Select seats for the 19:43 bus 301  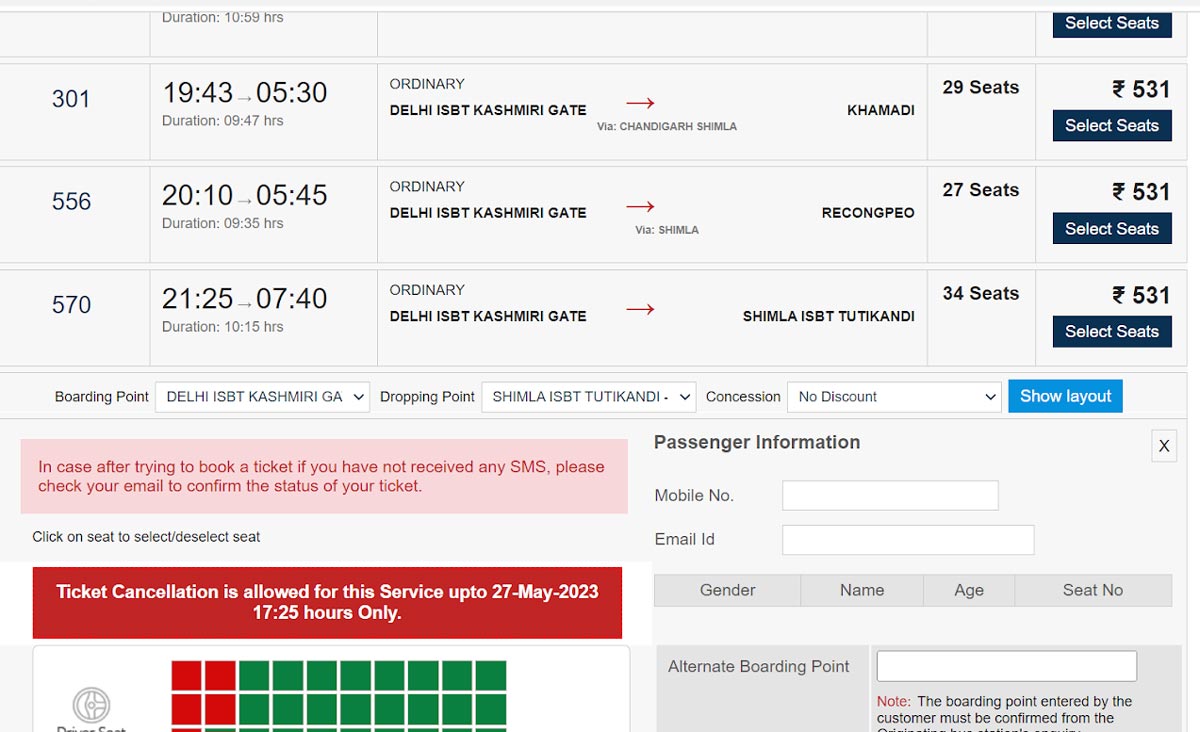click(1111, 126)
